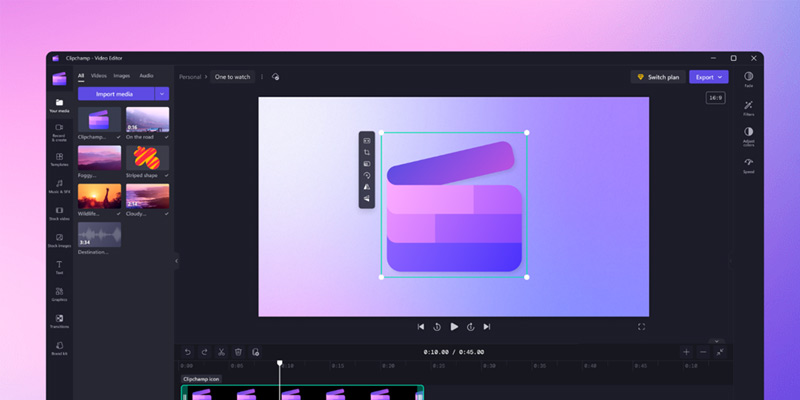This screenshot has width=800, height=400.
Task: Switch to the Audio media tab
Action: [146, 76]
